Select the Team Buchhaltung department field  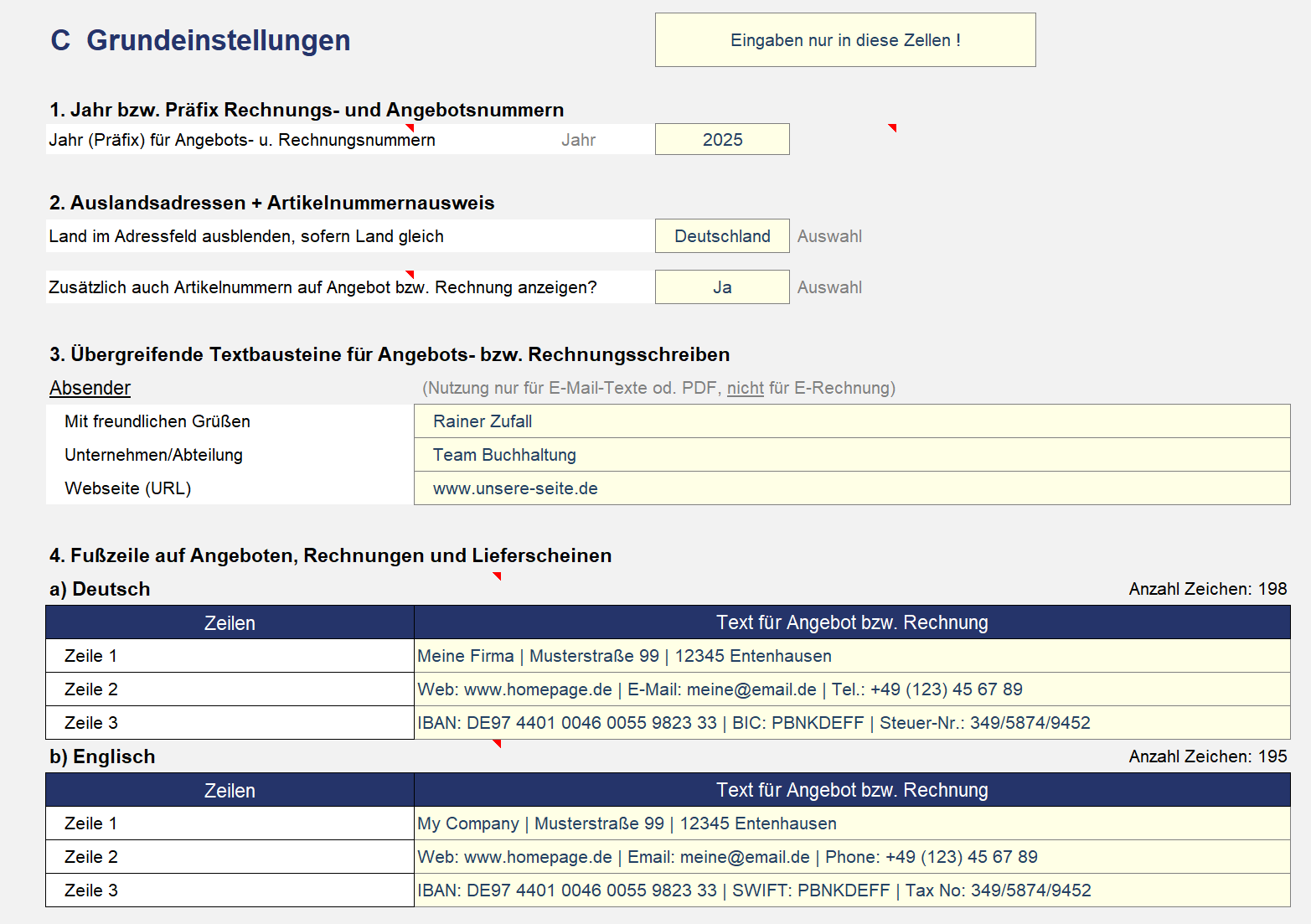click(852, 455)
